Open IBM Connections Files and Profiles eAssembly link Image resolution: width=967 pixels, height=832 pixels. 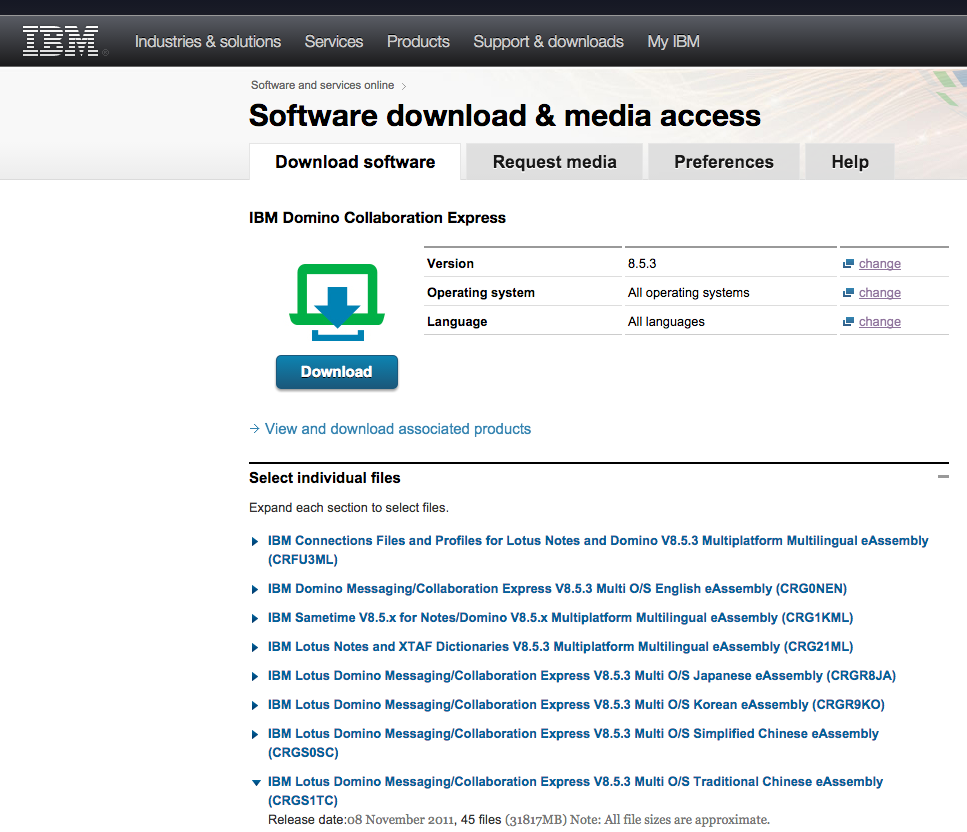click(598, 550)
